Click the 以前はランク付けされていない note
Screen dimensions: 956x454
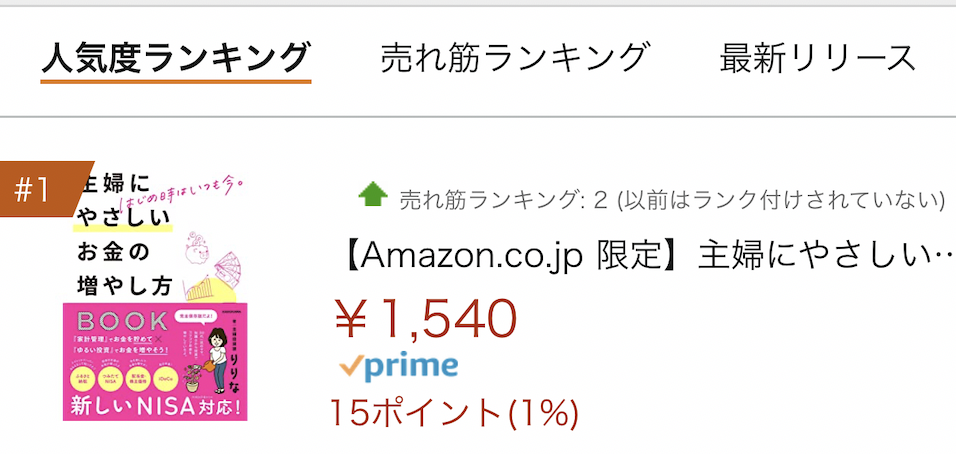pos(780,199)
